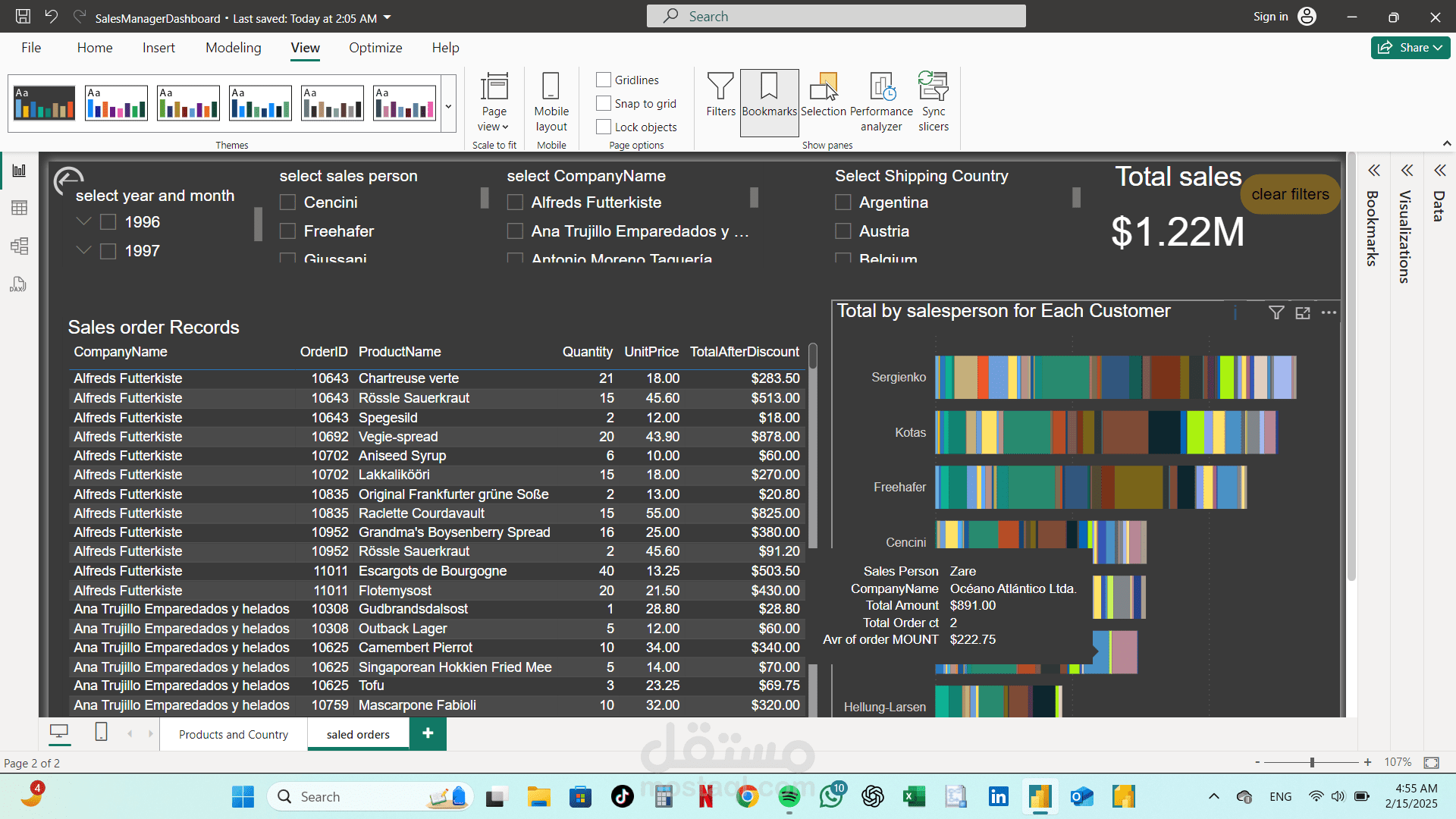Open more options on salesperson chart
Image resolution: width=1456 pixels, height=819 pixels.
[x=1329, y=312]
